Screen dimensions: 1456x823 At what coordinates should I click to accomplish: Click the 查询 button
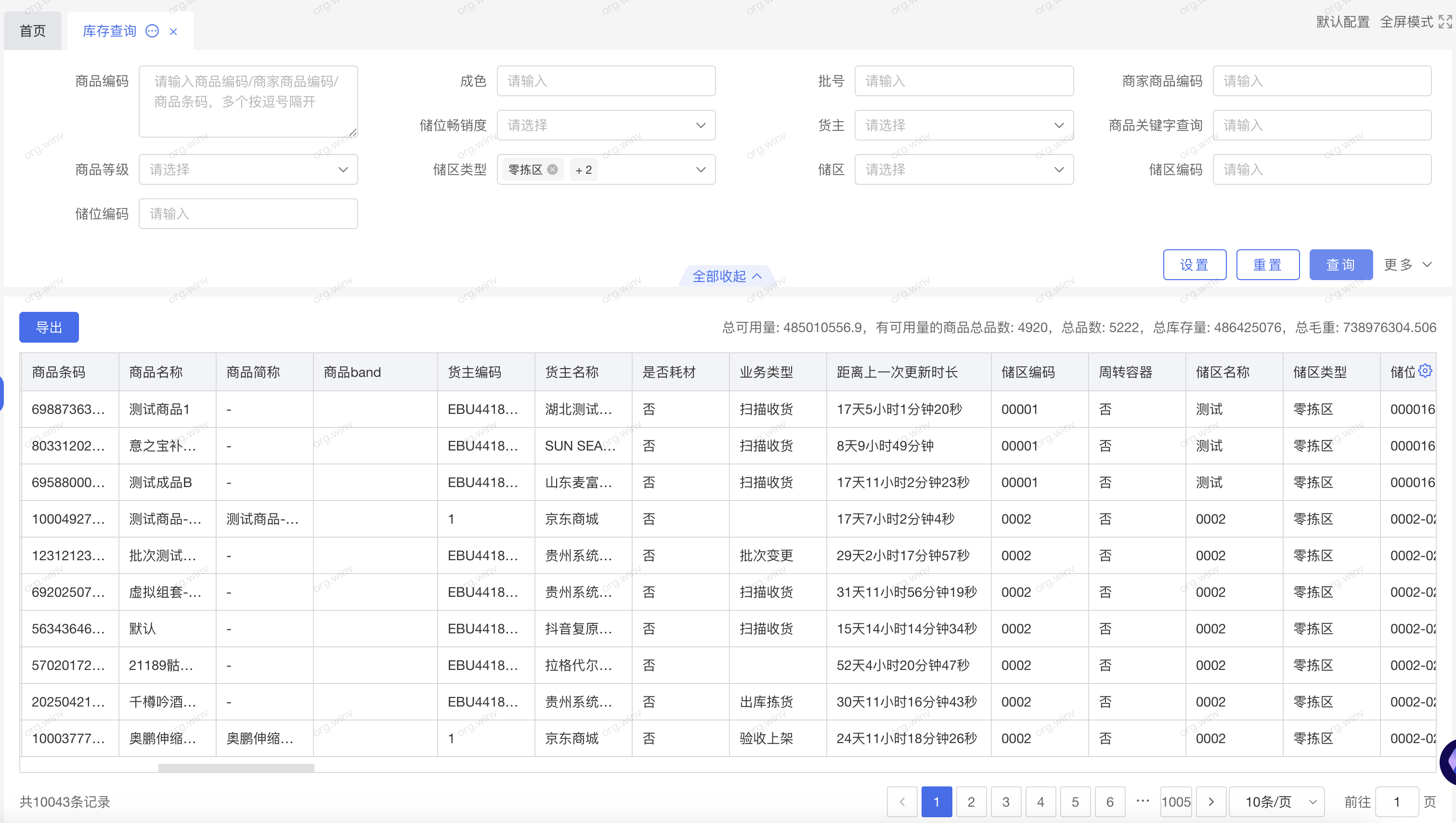click(1340, 265)
